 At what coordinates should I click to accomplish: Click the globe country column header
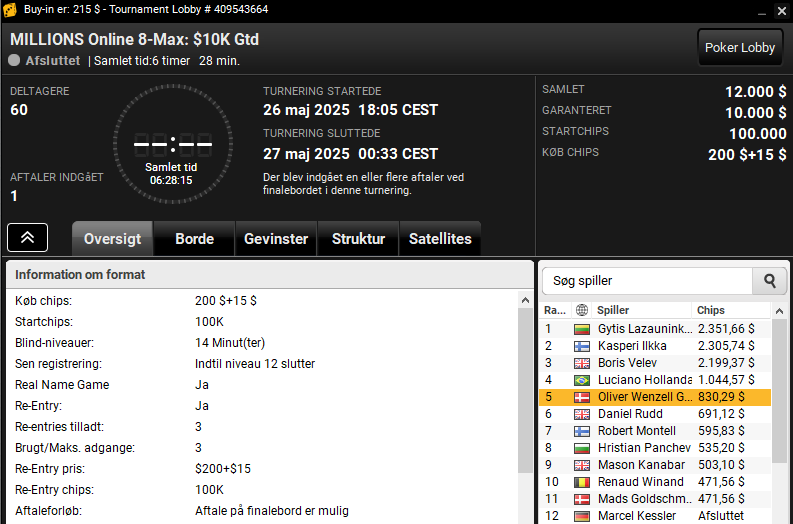[582, 310]
